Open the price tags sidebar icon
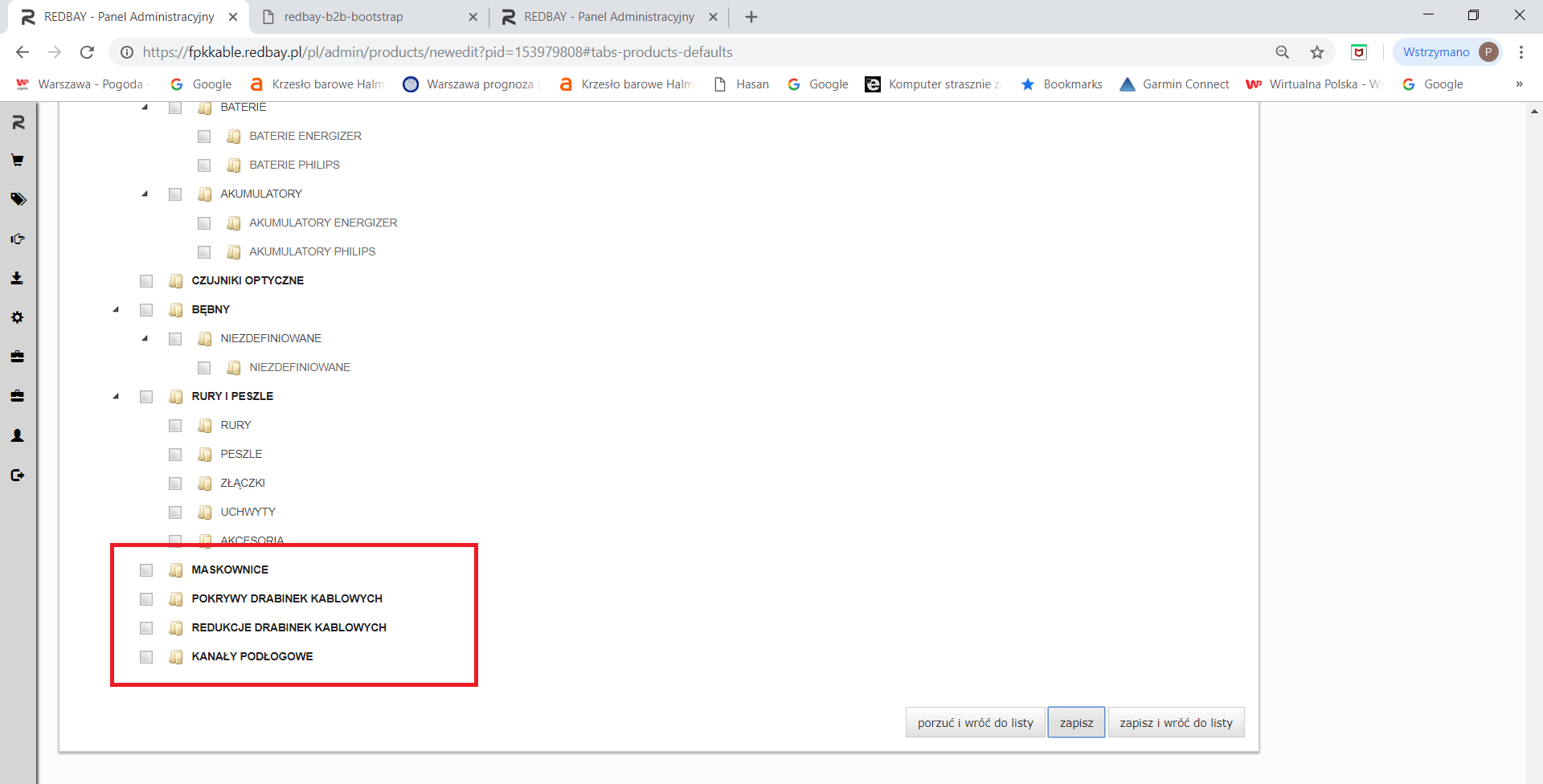1543x784 pixels. 18,199
